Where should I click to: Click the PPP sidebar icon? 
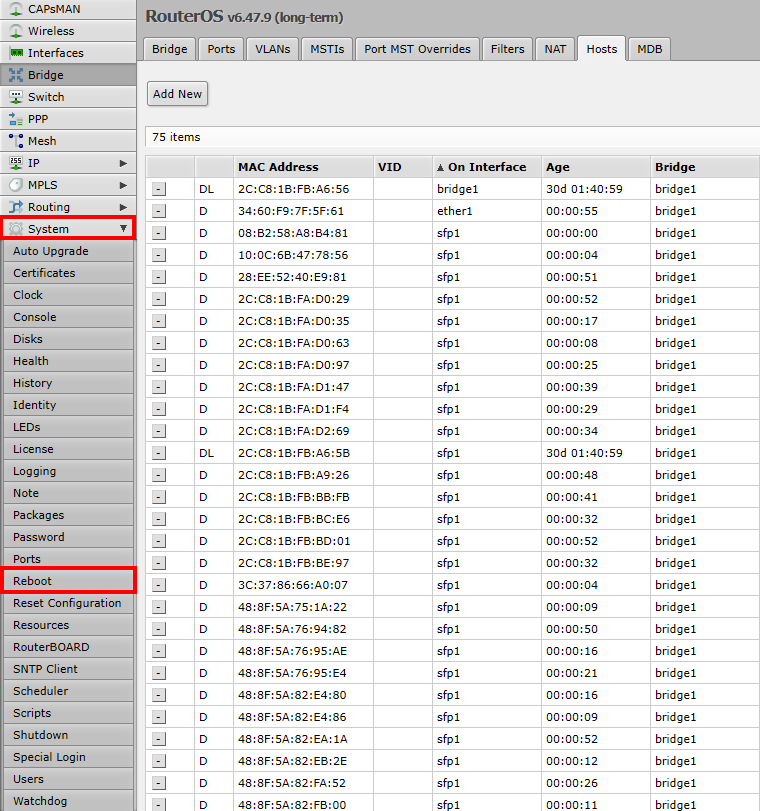[16, 119]
